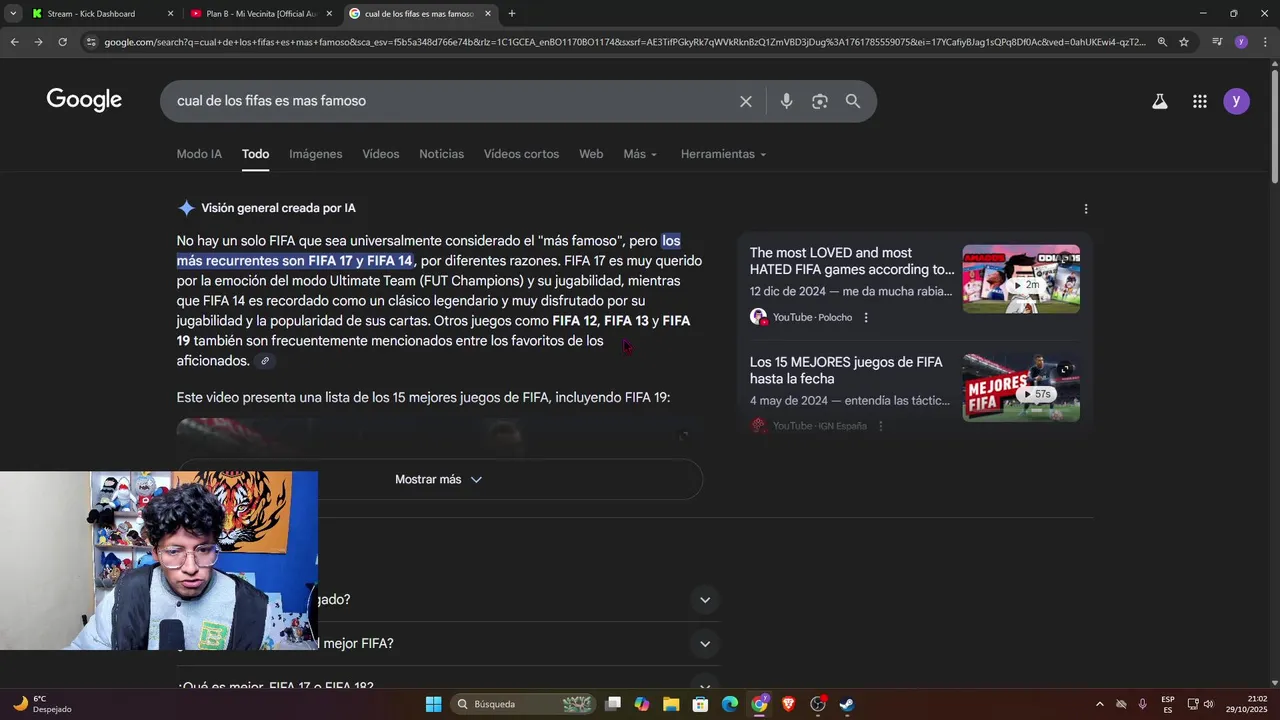Switch to the Plan B - Mi Vecinita tab
The image size is (1280, 720).
click(261, 14)
